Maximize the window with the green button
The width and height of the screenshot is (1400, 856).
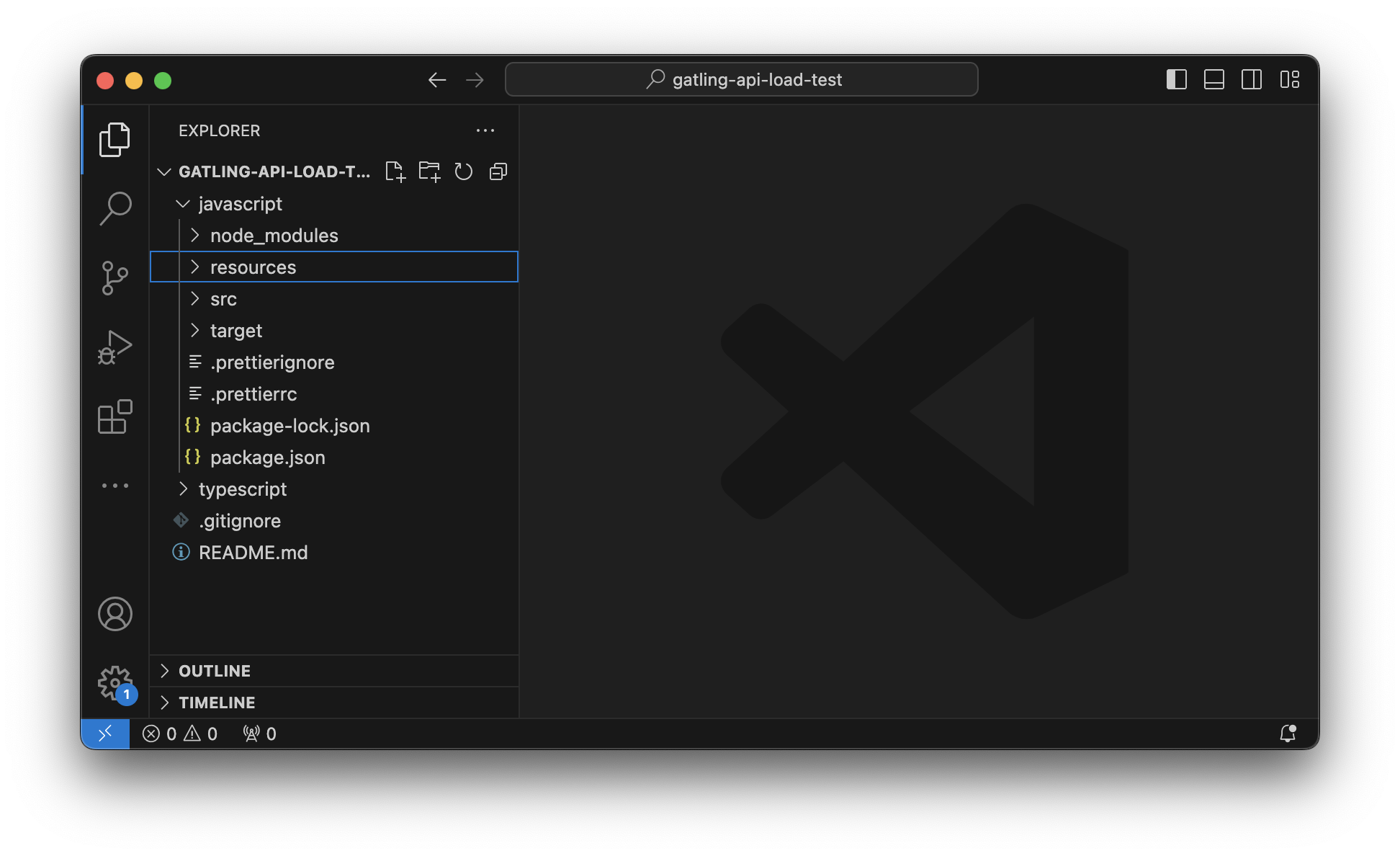163,80
